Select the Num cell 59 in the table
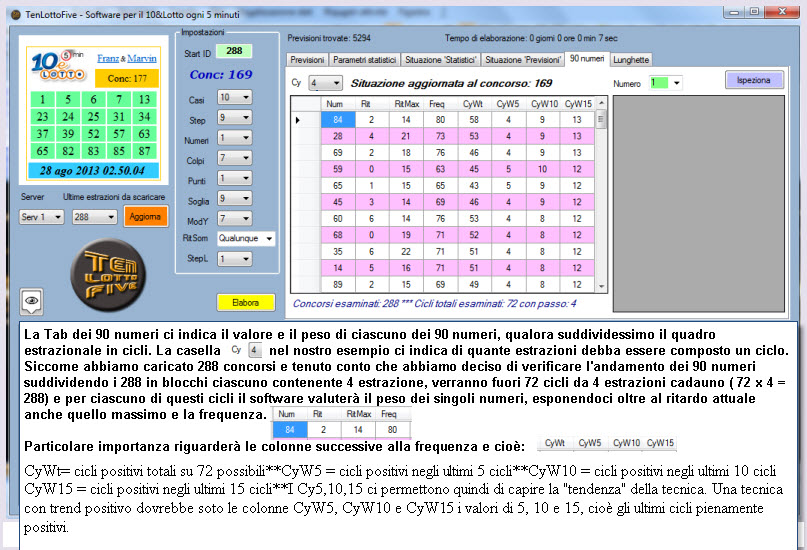Viewport: 807px width, 550px height. pyautogui.click(x=338, y=169)
